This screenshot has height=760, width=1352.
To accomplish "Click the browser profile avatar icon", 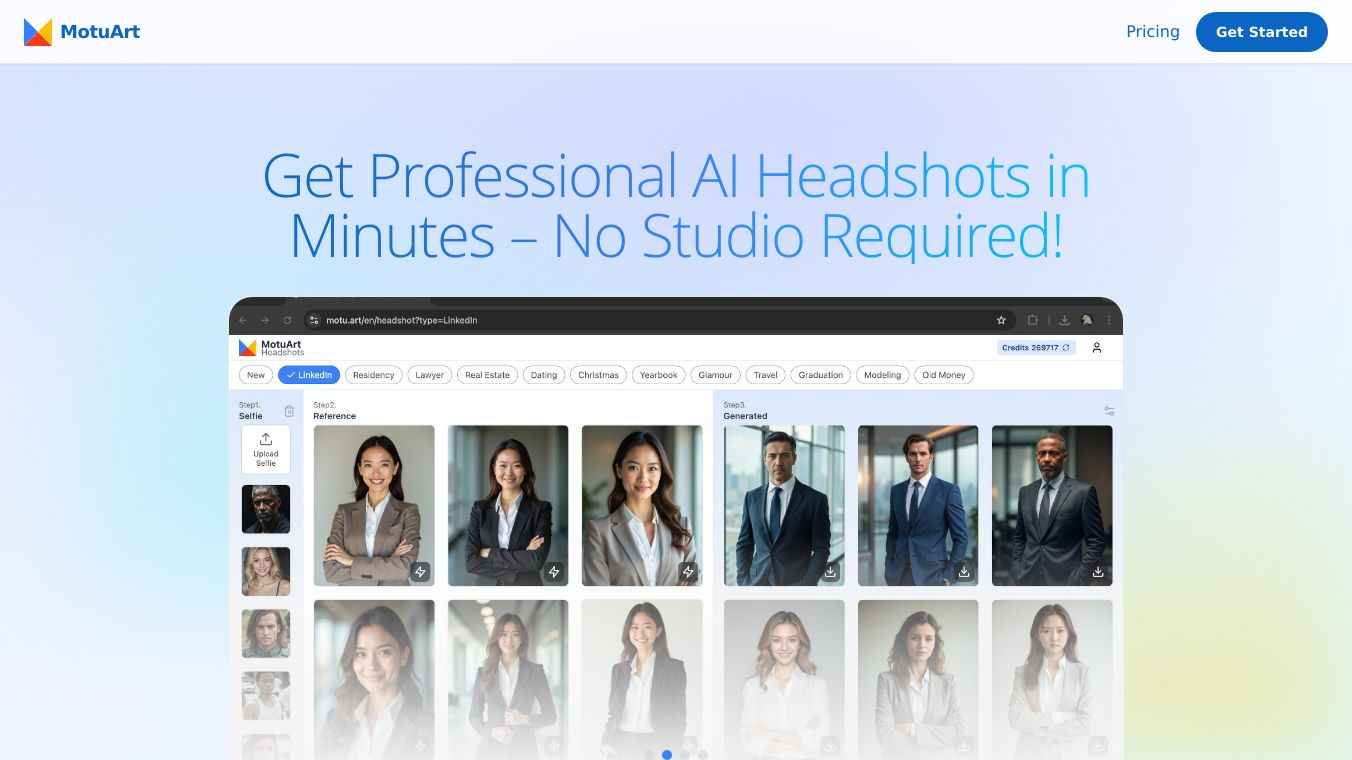I will pos(1087,320).
